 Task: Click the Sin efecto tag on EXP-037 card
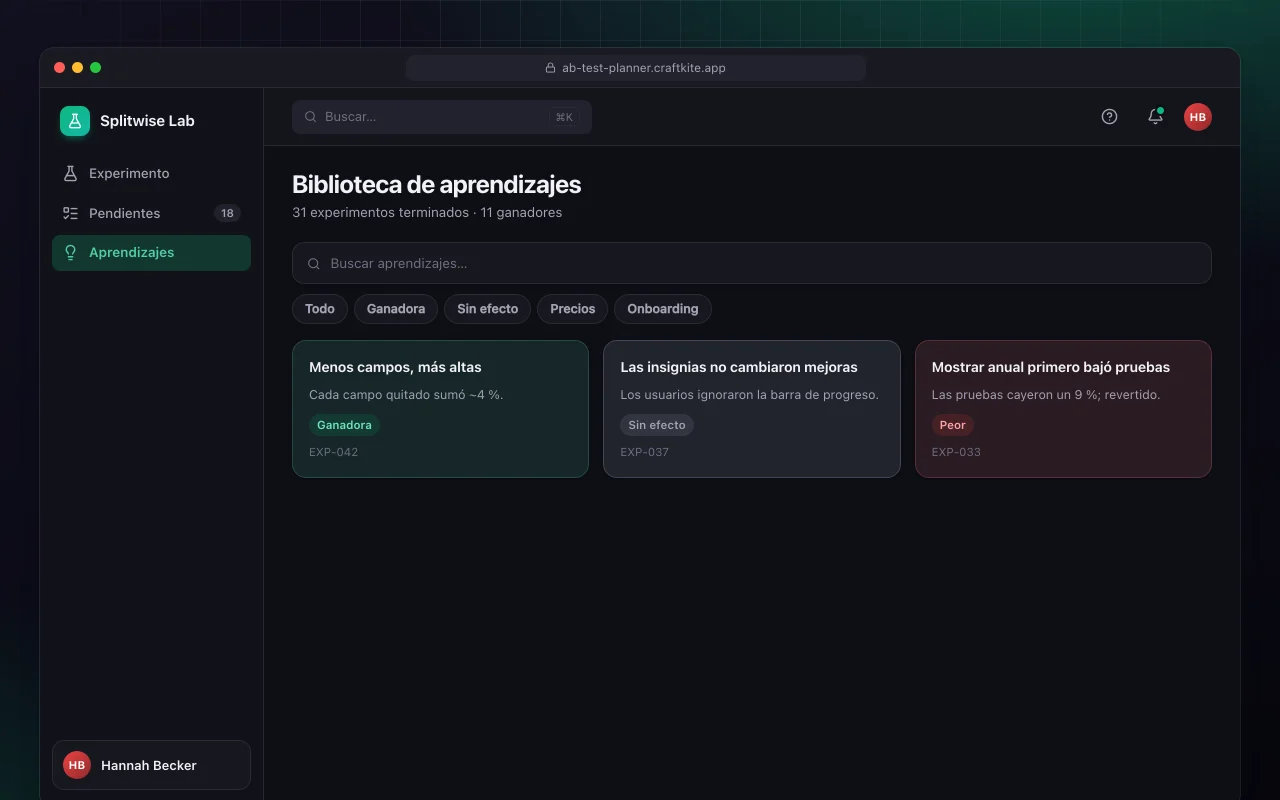pyautogui.click(x=657, y=425)
